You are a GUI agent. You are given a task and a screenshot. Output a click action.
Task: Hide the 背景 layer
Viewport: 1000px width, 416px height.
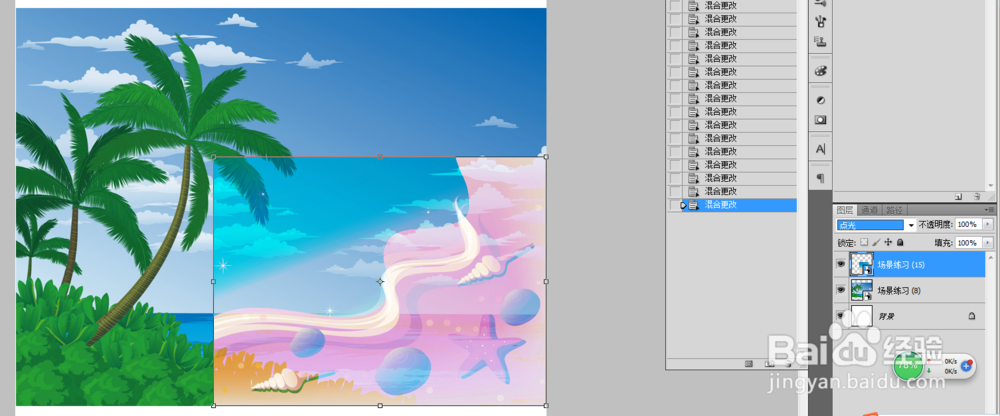841,316
